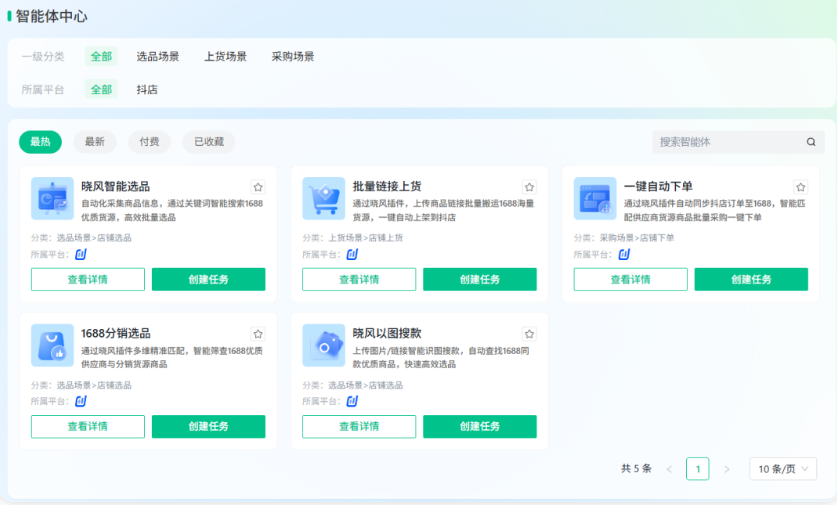
Task: Go to next page with right chevron
Action: (x=727, y=469)
